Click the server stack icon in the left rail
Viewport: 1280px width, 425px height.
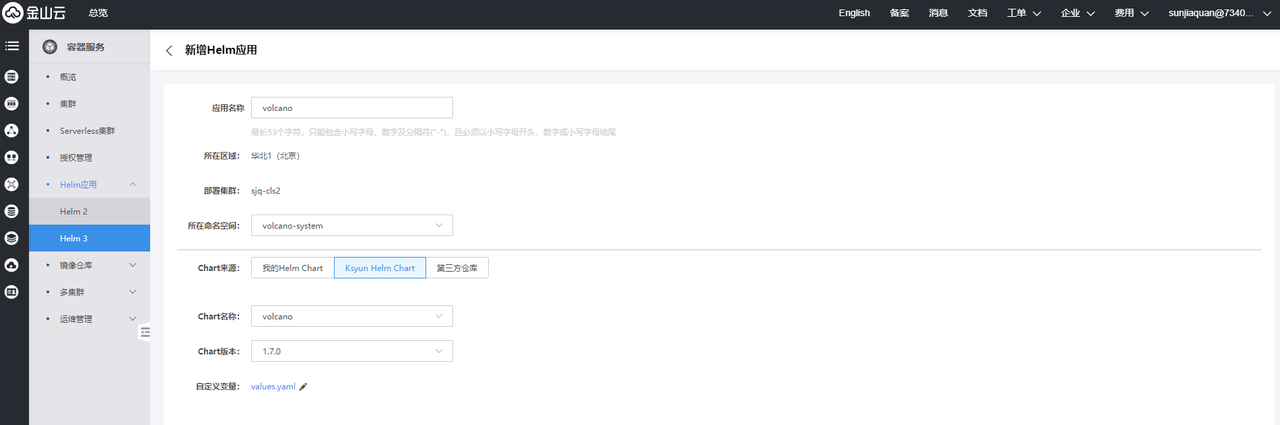pyautogui.click(x=12, y=76)
